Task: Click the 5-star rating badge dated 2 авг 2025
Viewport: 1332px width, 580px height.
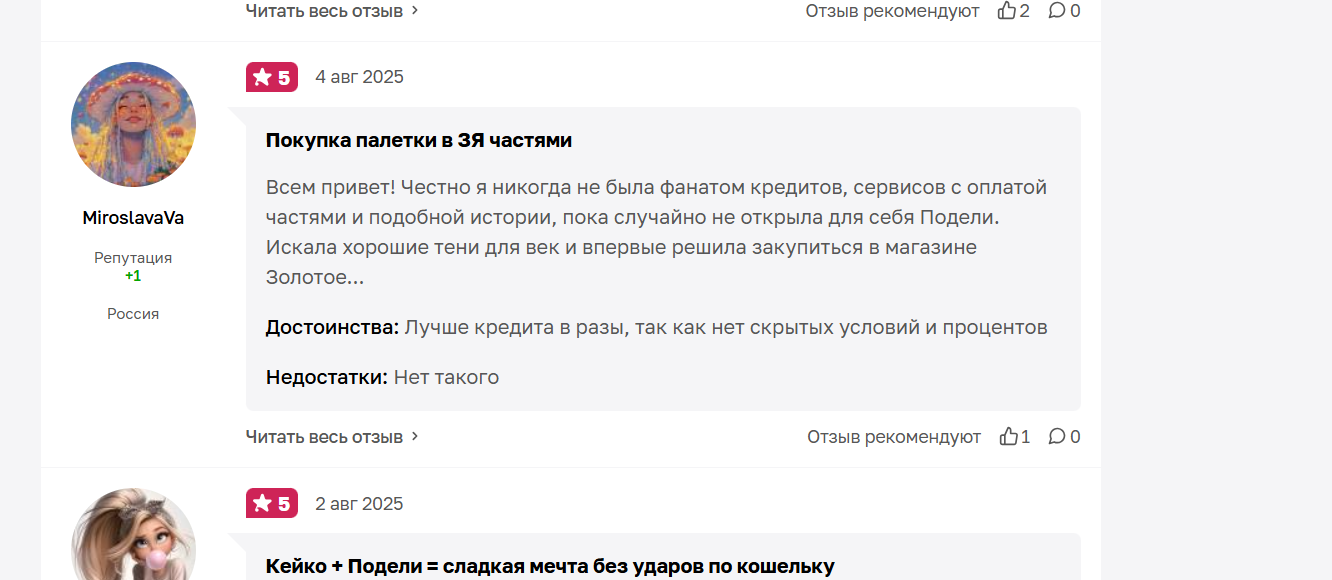Action: (272, 503)
